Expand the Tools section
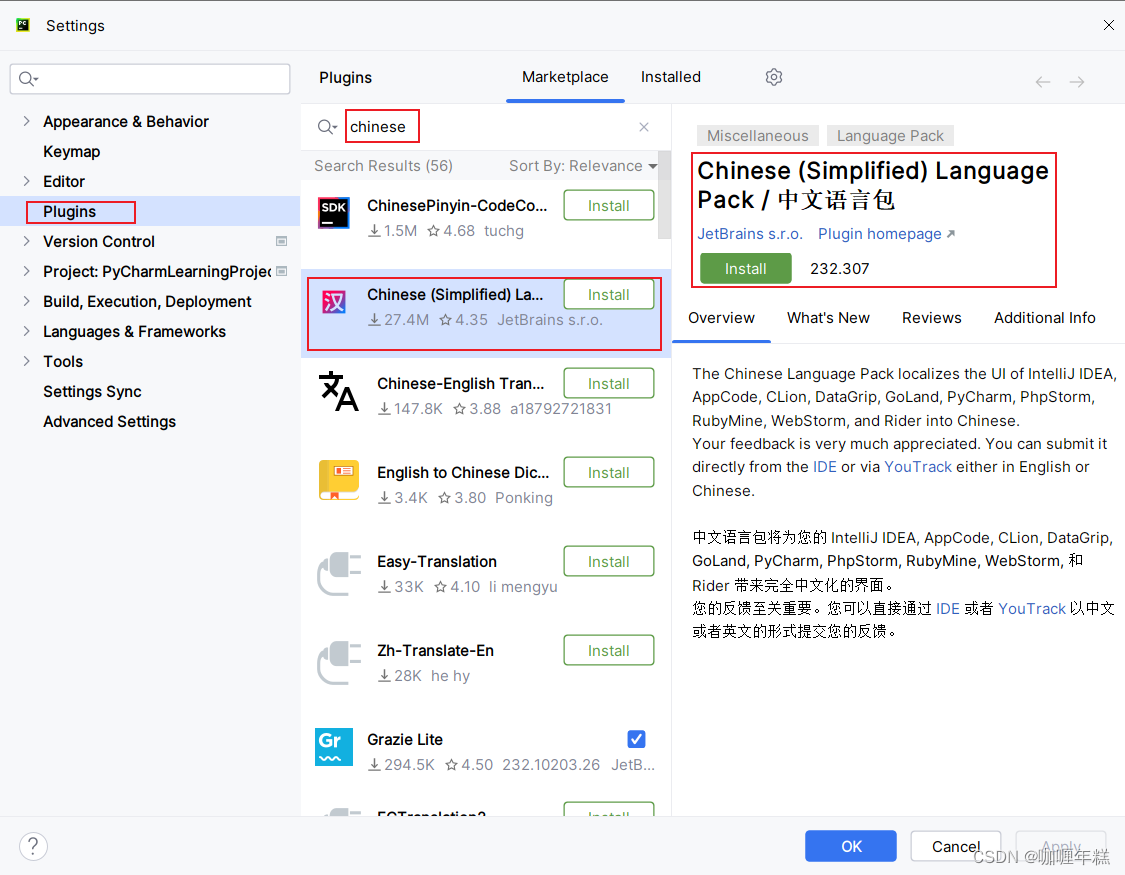This screenshot has width=1125, height=875. [x=27, y=361]
